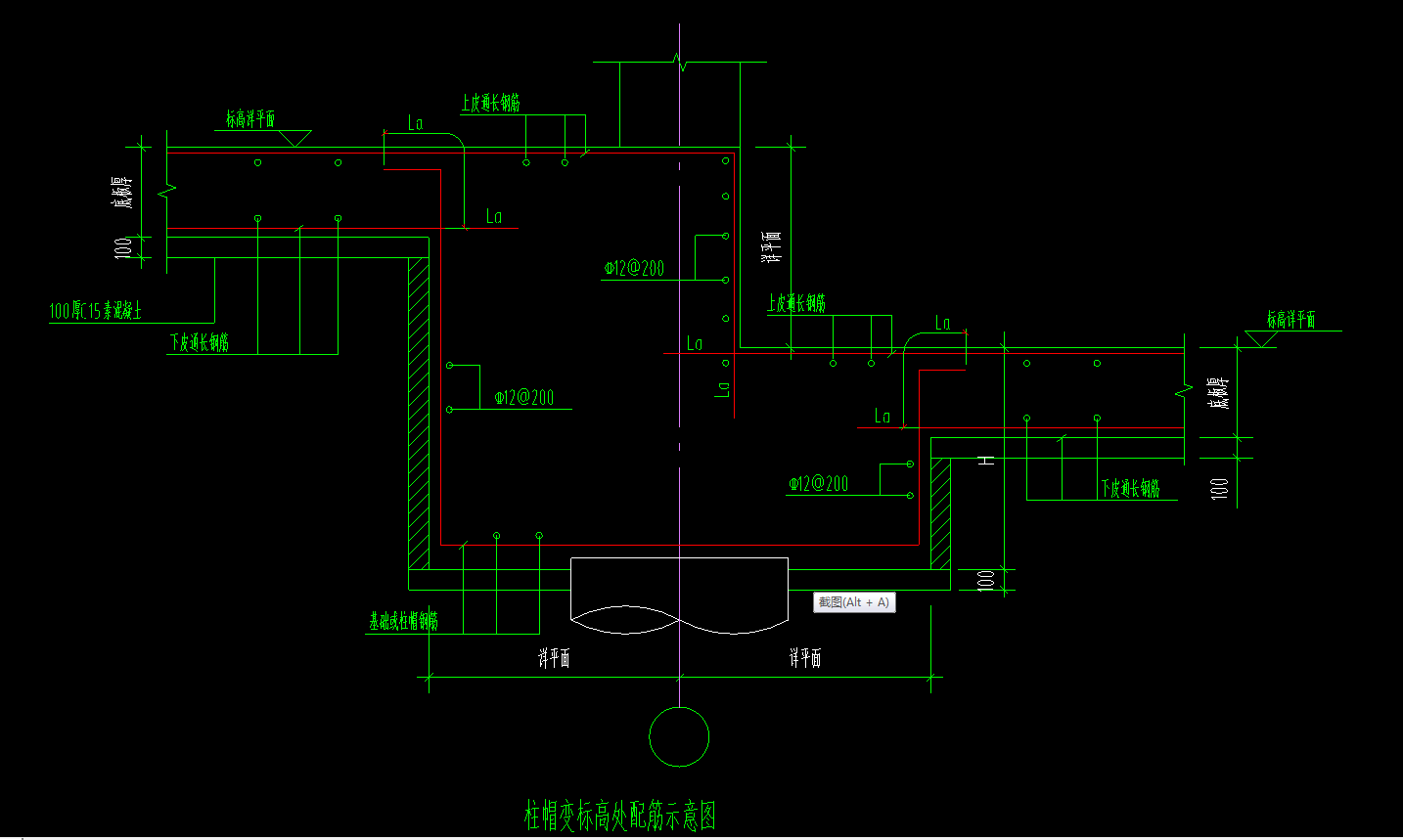Click the left 底板厚 dimension text
Viewport: 1403px width, 840px height.
[122, 193]
